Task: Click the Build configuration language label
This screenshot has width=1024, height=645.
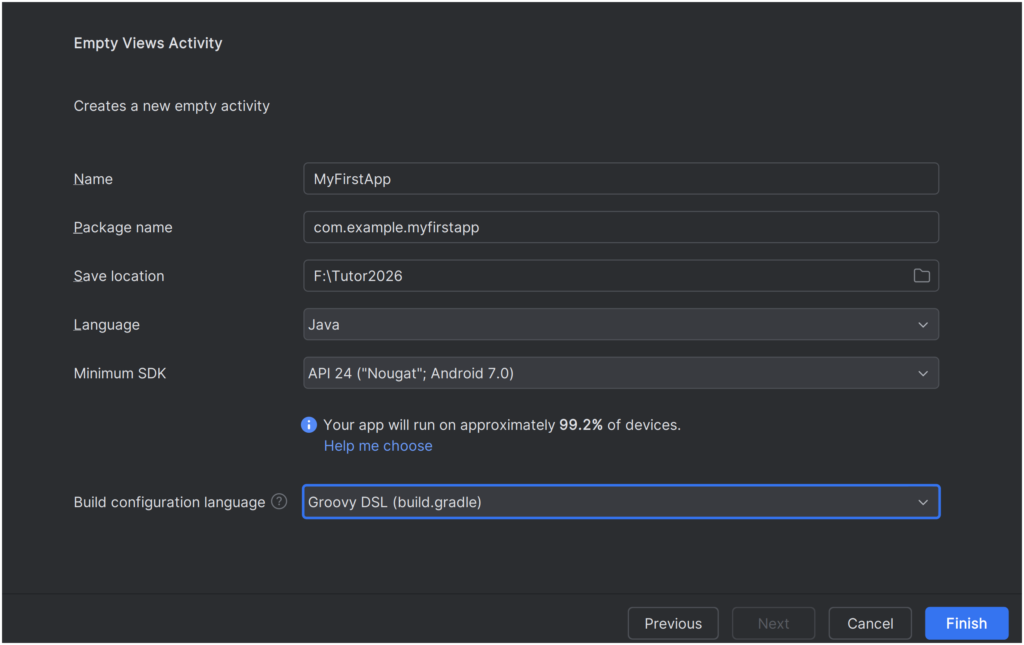Action: pos(169,502)
